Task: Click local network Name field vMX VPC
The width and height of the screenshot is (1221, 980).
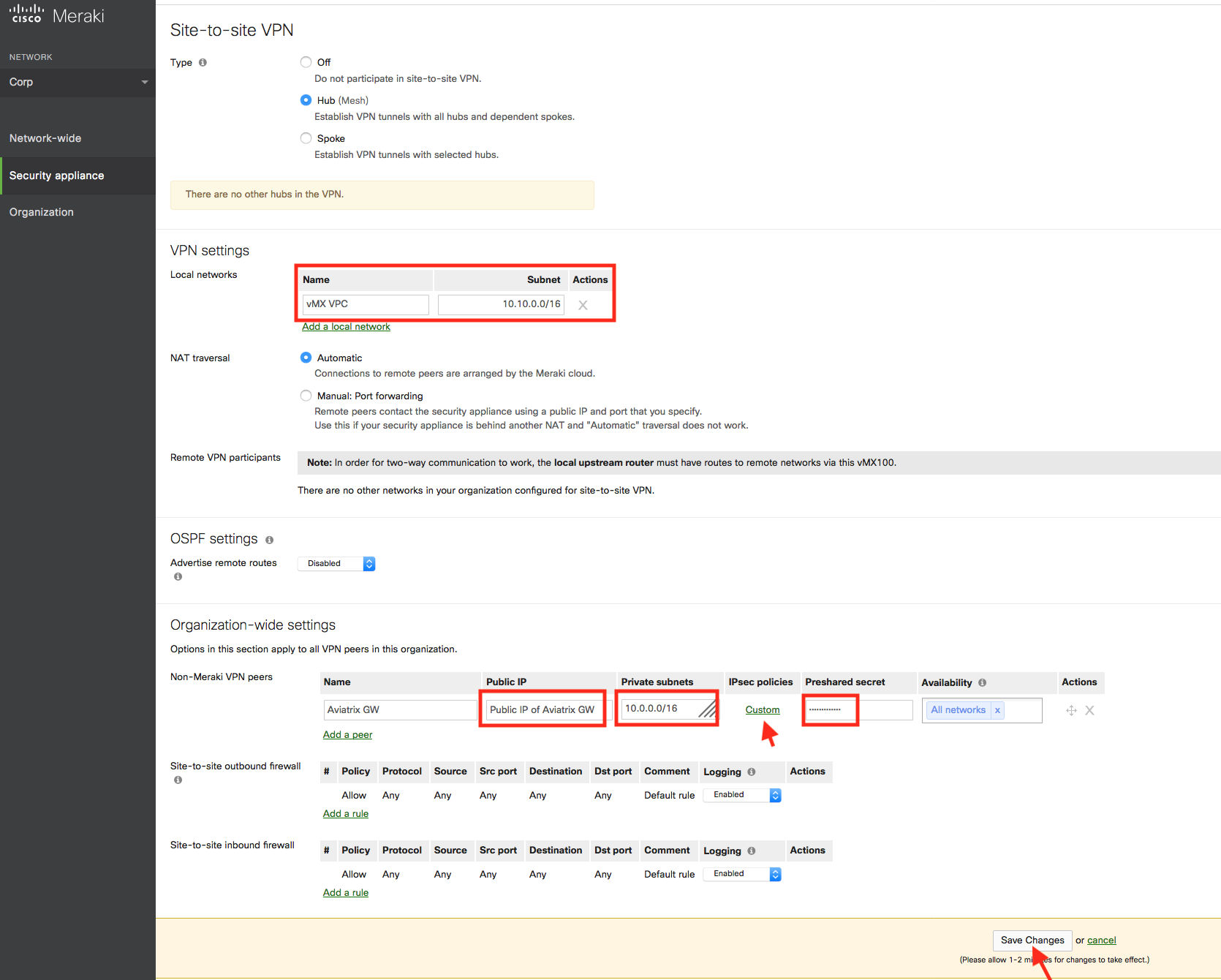Action: [x=366, y=304]
